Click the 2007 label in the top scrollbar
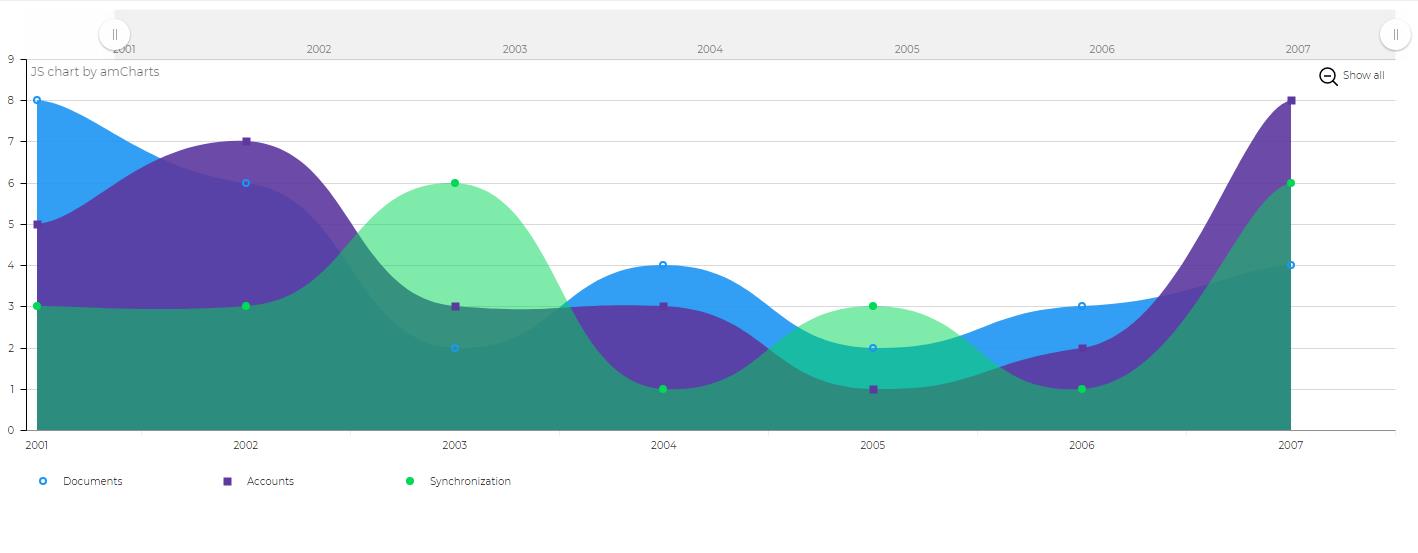Screen dimensions: 1418x553 (1298, 49)
